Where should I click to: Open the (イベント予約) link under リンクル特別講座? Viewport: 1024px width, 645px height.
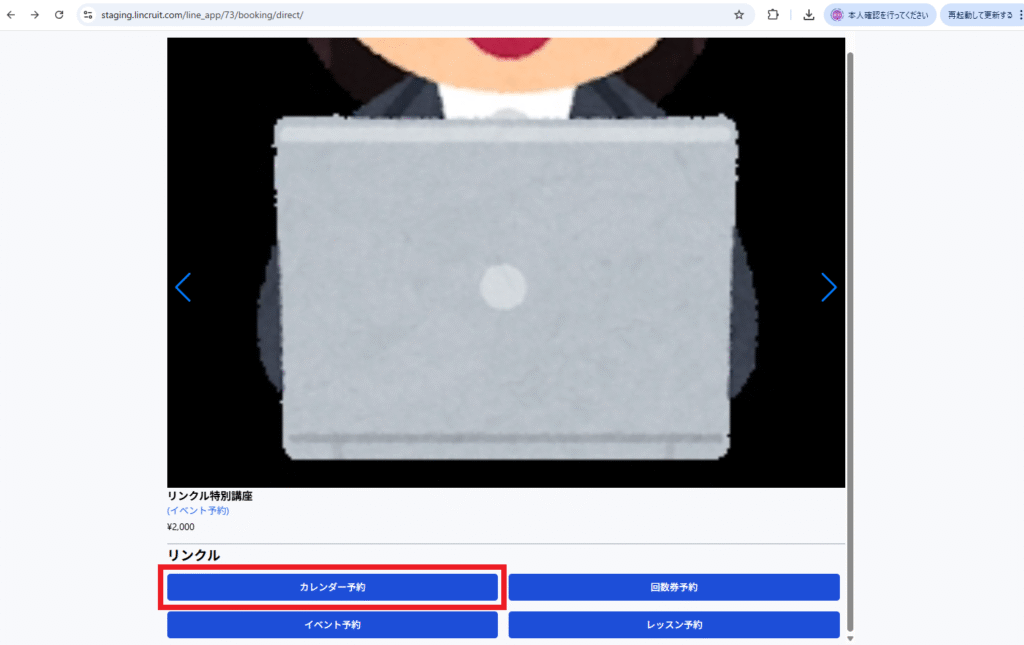(198, 511)
